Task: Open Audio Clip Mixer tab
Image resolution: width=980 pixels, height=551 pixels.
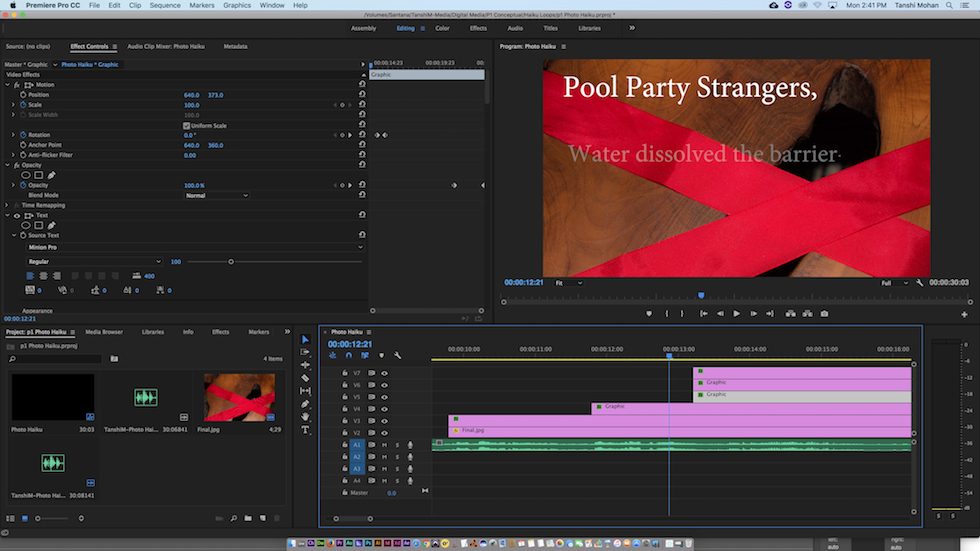Action: (166, 46)
